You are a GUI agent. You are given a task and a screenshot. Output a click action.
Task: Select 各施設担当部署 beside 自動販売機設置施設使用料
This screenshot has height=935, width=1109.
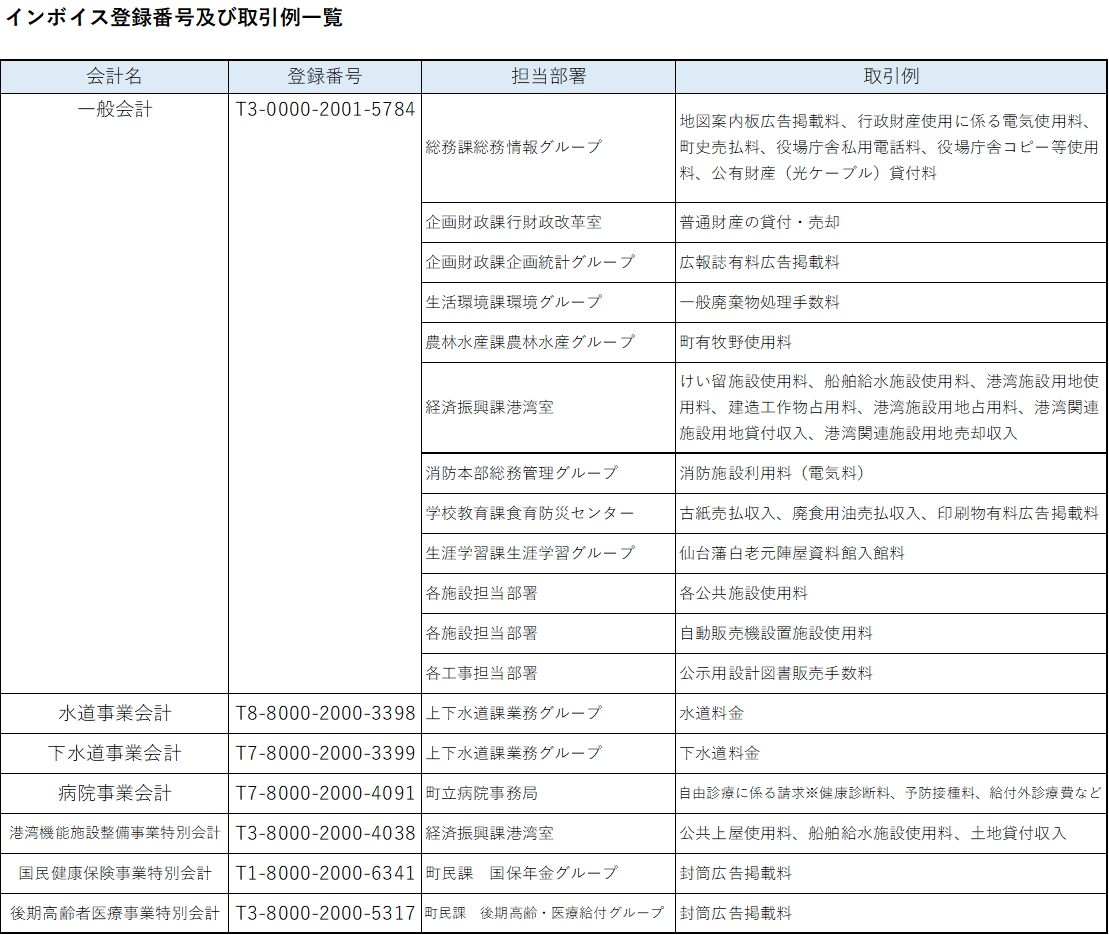tap(548, 633)
